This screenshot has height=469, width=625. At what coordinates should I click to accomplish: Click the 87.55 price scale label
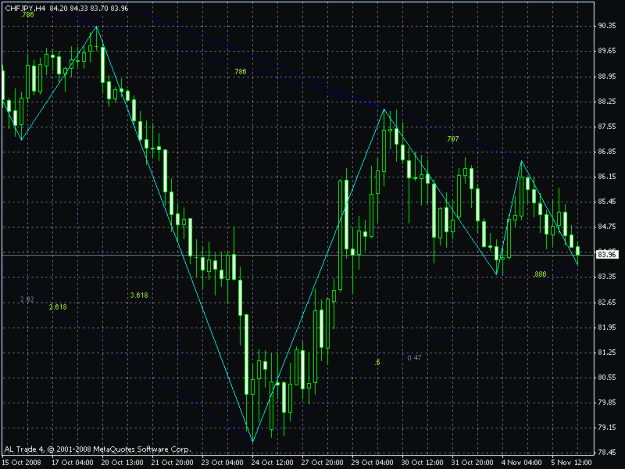[607, 127]
